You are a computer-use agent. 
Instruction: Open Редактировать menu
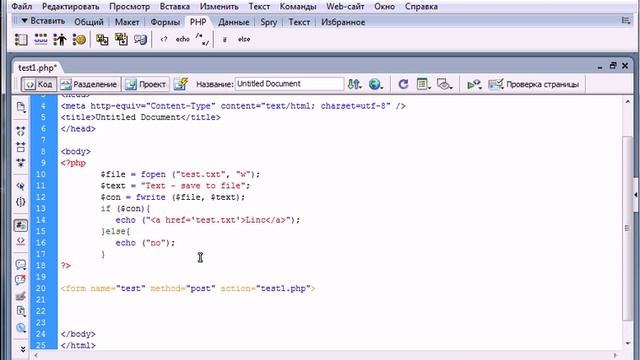pyautogui.click(x=71, y=7)
